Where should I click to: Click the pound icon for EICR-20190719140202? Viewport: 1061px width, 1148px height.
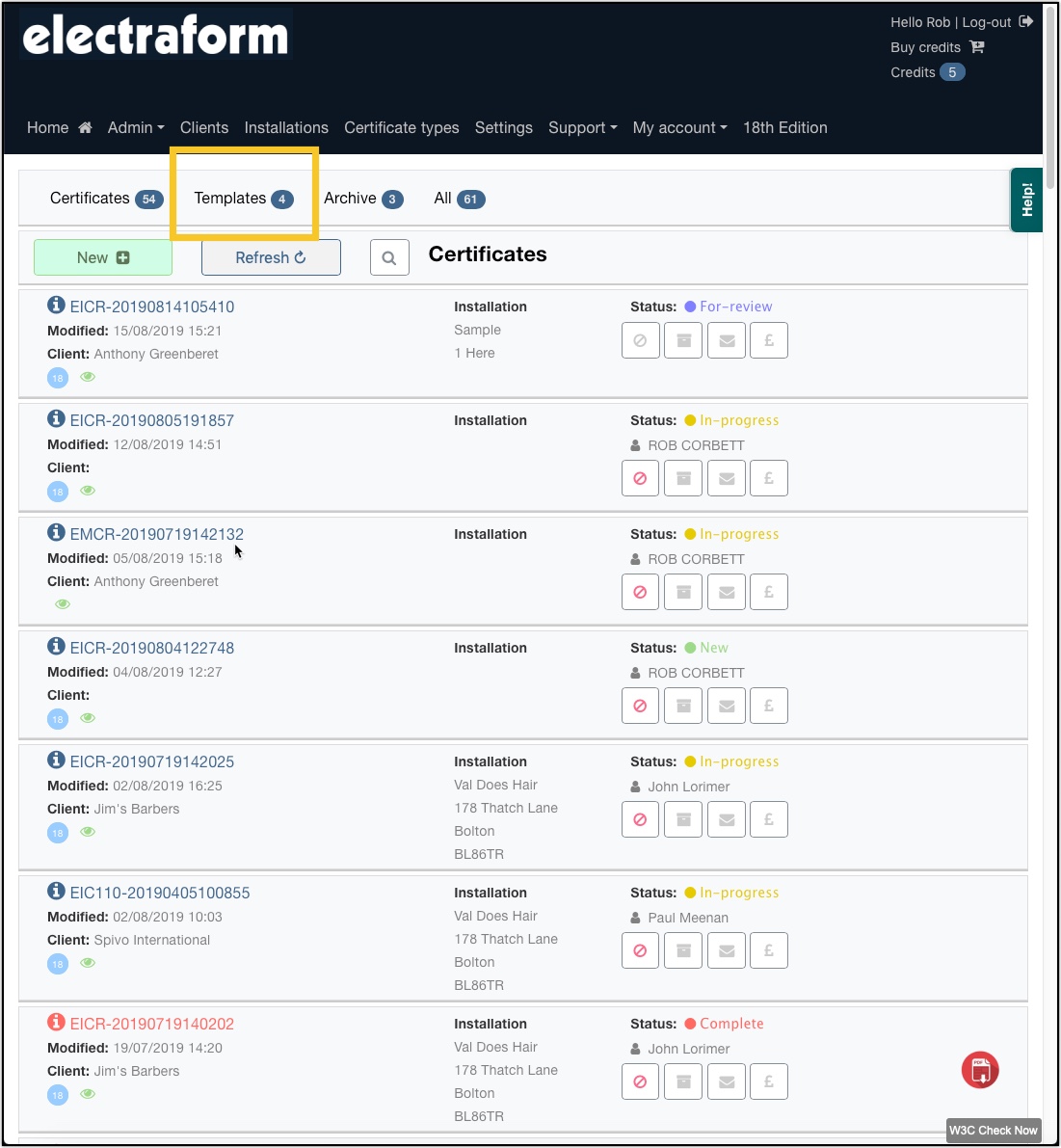pyautogui.click(x=769, y=1081)
